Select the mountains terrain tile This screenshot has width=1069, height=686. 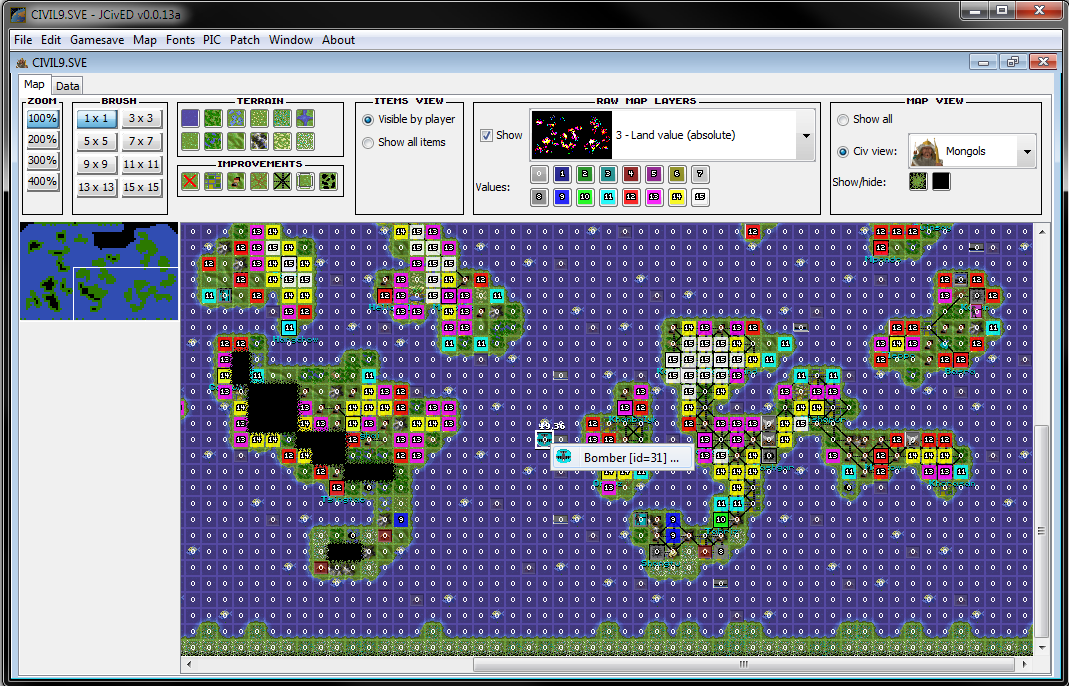click(x=260, y=141)
